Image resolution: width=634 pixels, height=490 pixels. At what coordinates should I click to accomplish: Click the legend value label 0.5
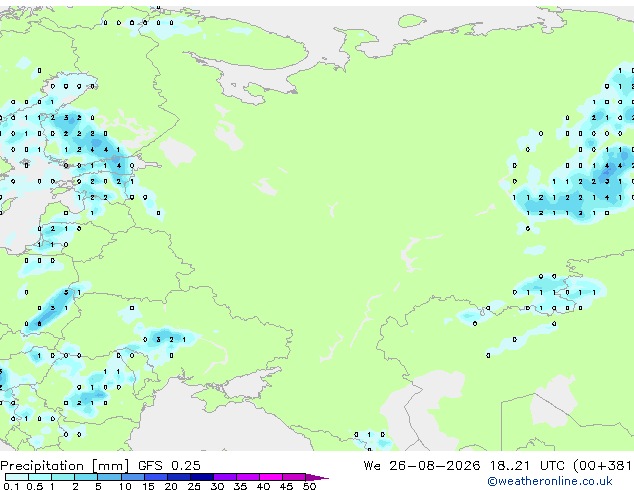[x=35, y=486]
